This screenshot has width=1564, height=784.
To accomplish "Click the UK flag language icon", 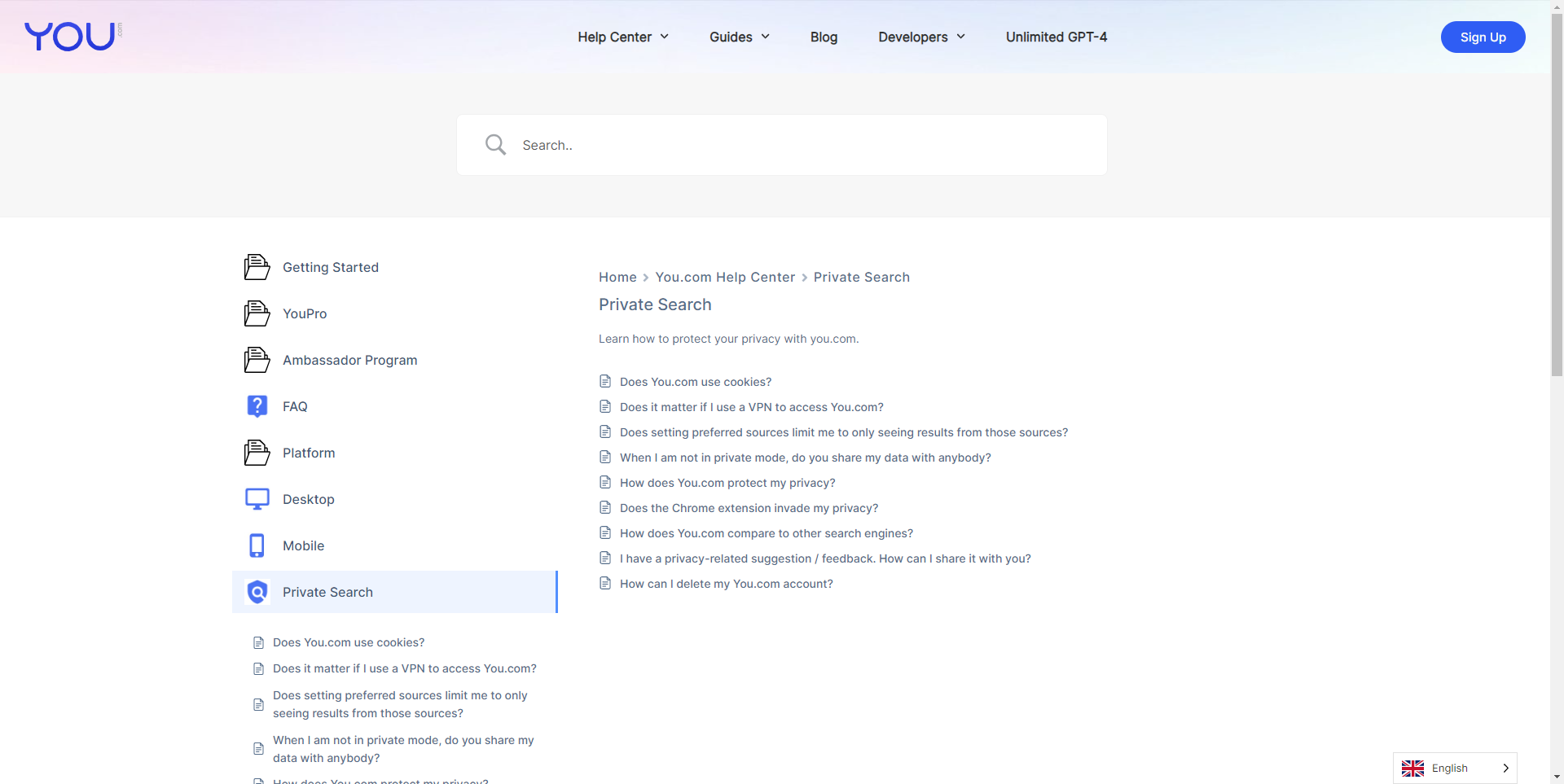I will coord(1412,769).
